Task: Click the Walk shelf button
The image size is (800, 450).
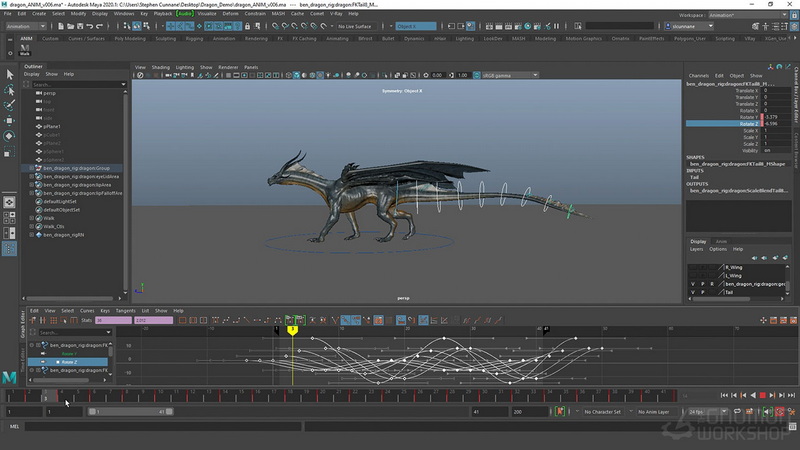Action: (24, 49)
